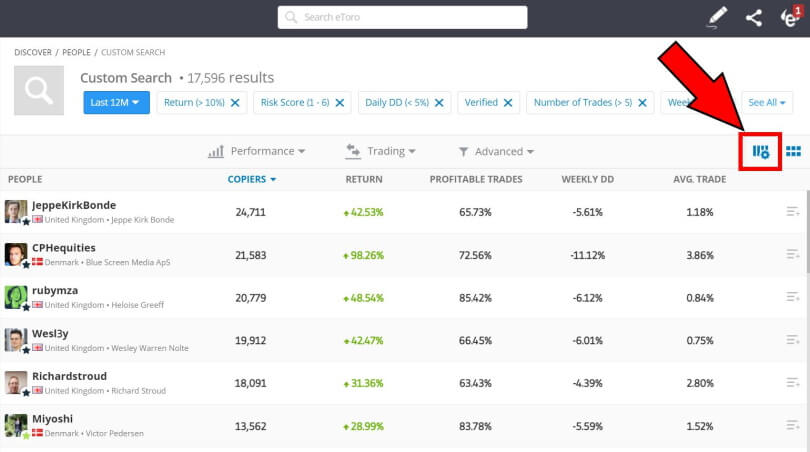Open Wesl3y trader name link
Viewport: 810px width, 452px height.
point(50,333)
